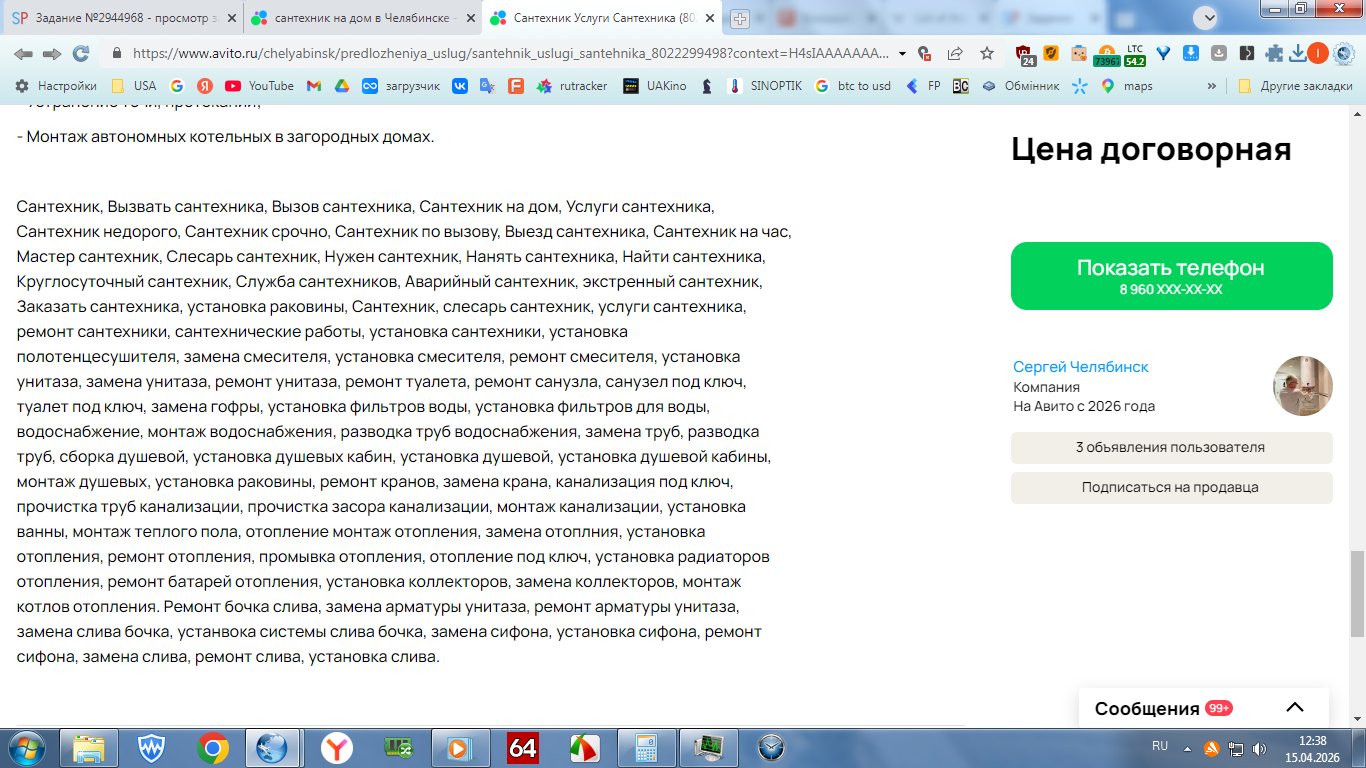Screen dimensions: 1366x768
Task: Go forward with the browser forward arrow
Action: 52,53
